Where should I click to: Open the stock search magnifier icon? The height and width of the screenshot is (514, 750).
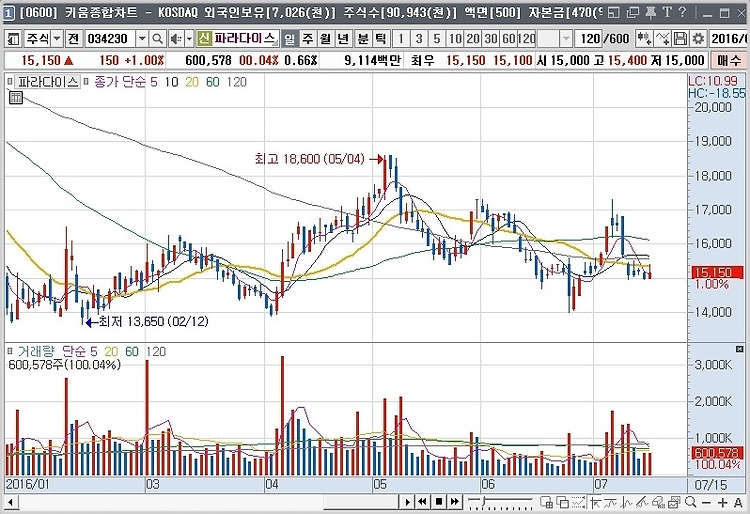coord(157,38)
